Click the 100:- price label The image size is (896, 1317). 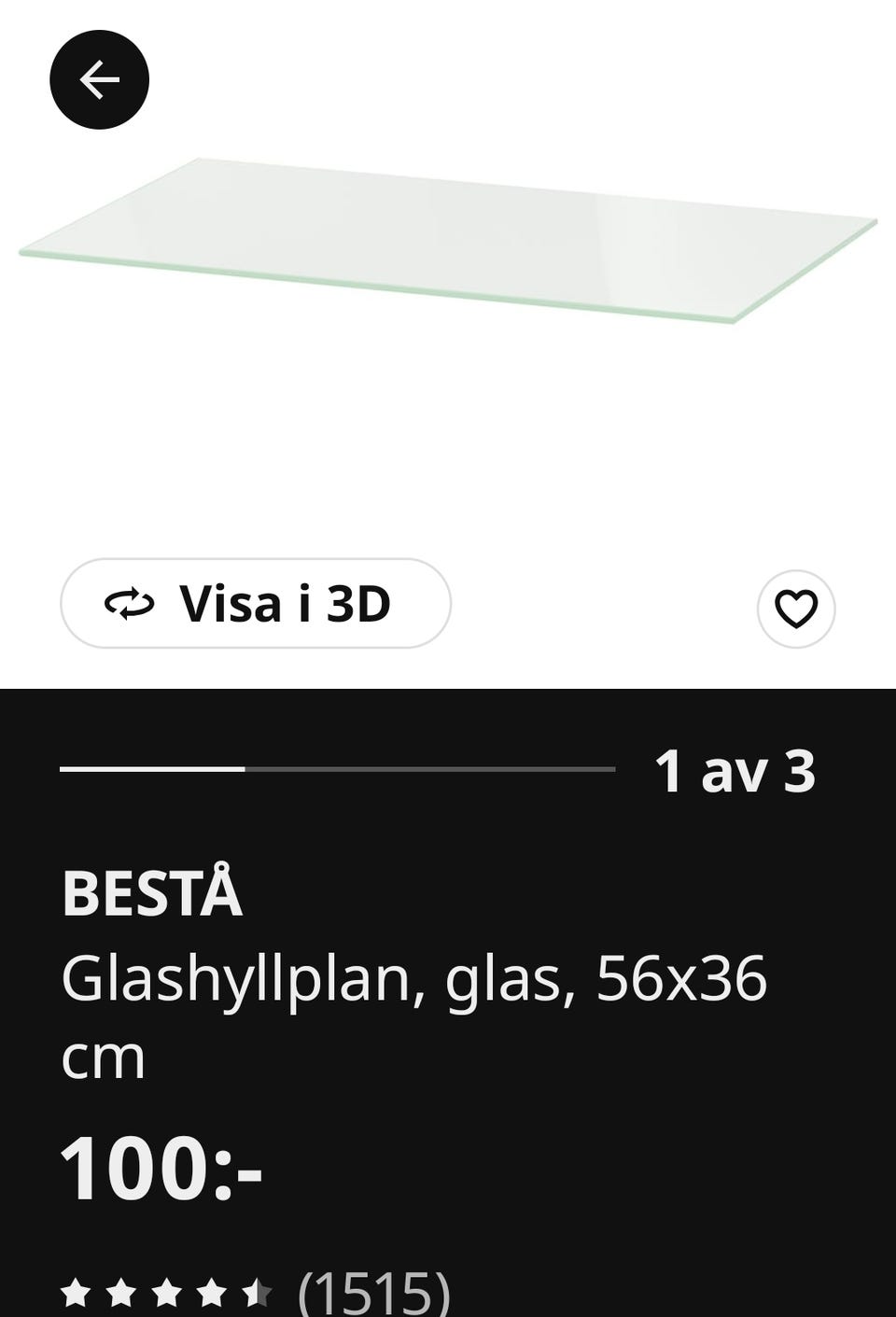(x=161, y=1169)
